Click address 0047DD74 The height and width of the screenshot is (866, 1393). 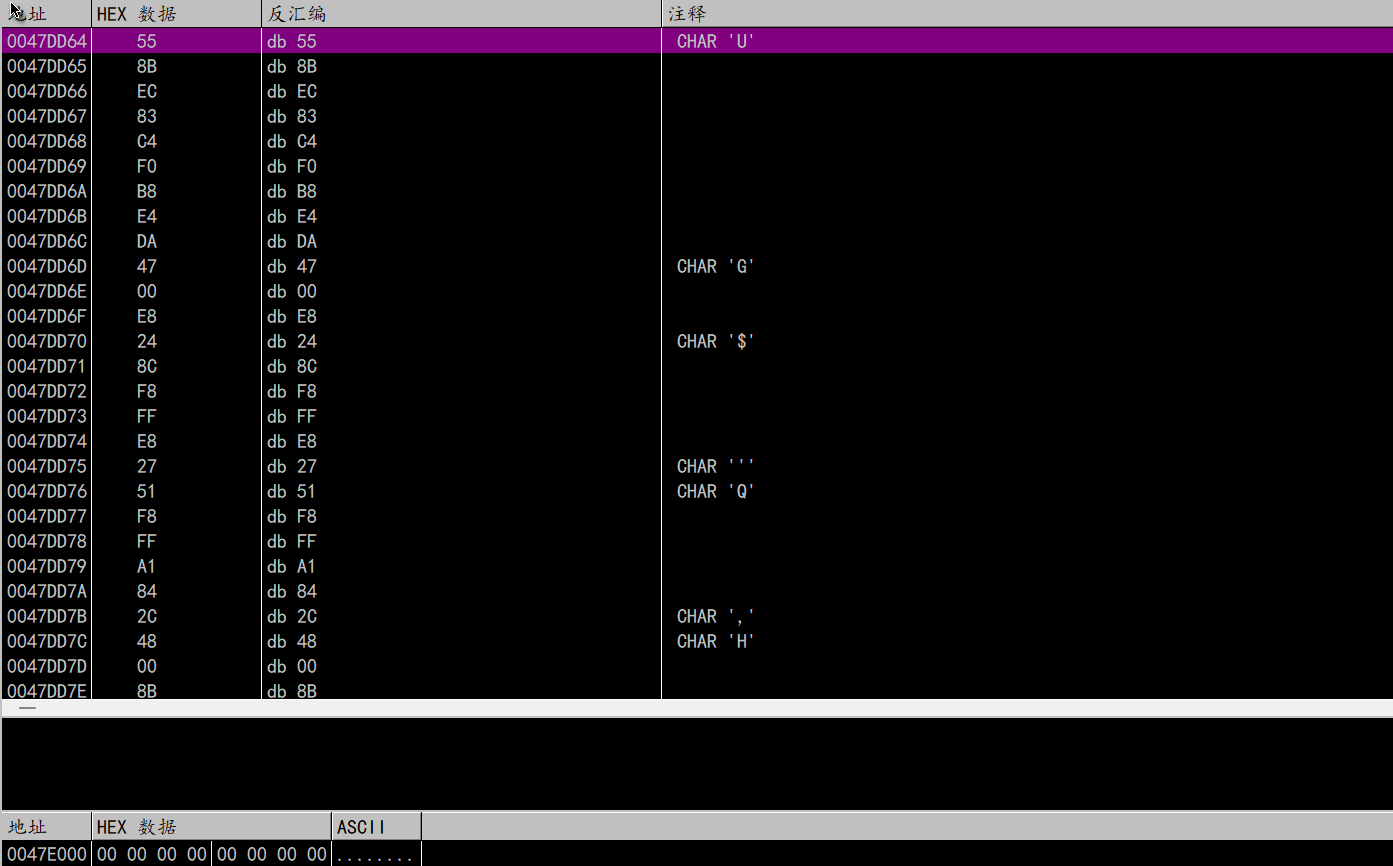point(47,441)
